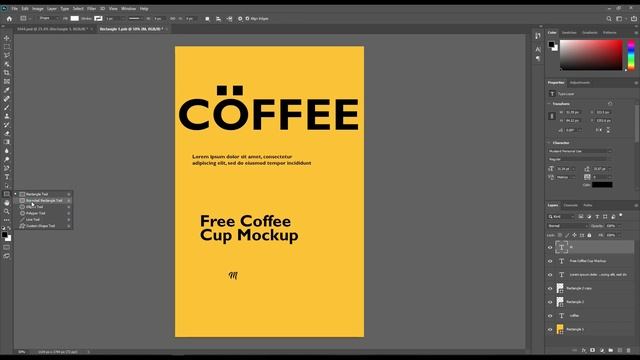Select the Gradient tool
Screen dimensions: 640x360
pyautogui.click(x=7, y=142)
